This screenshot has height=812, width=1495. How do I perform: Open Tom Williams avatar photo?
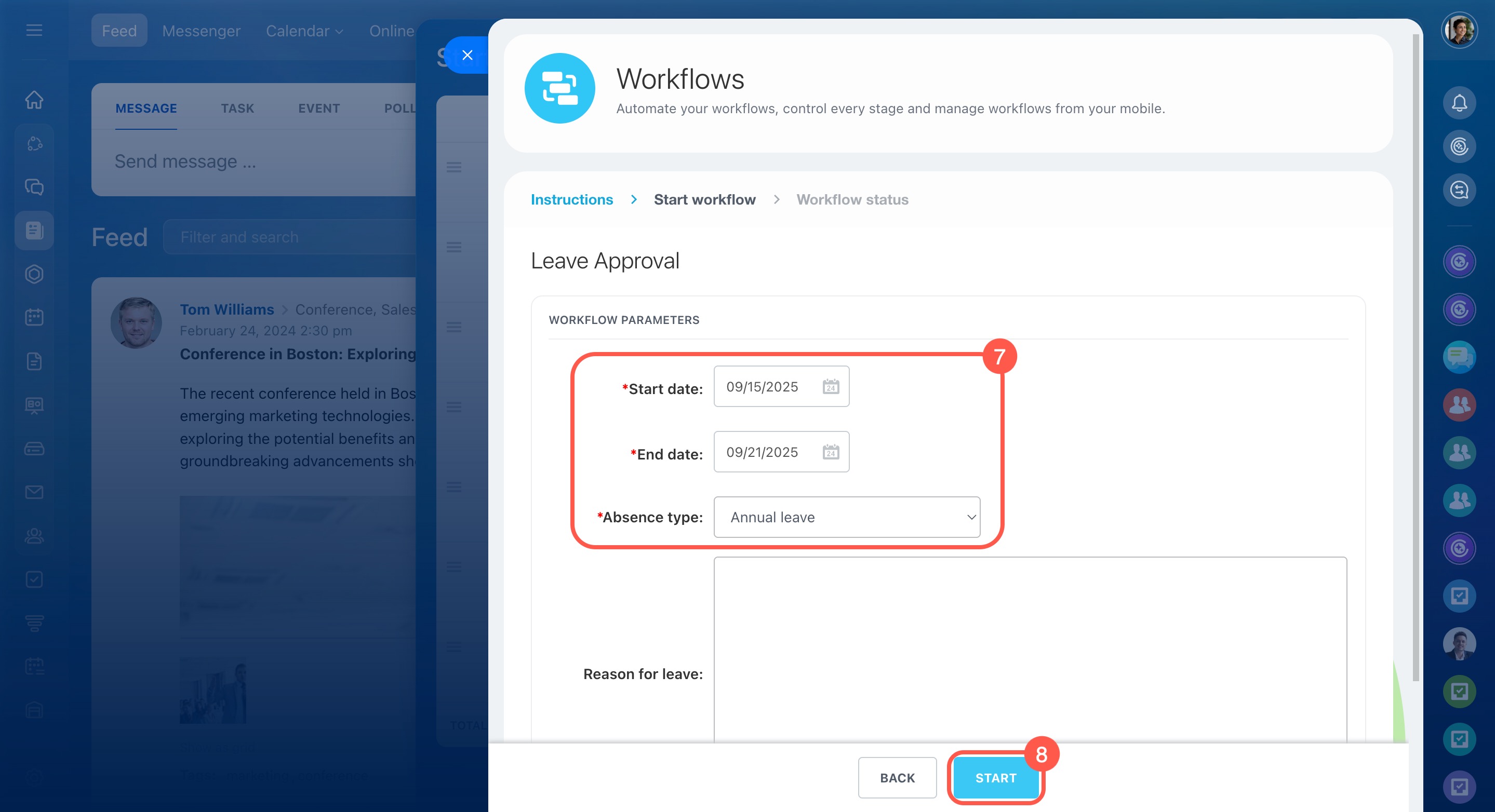(x=136, y=323)
